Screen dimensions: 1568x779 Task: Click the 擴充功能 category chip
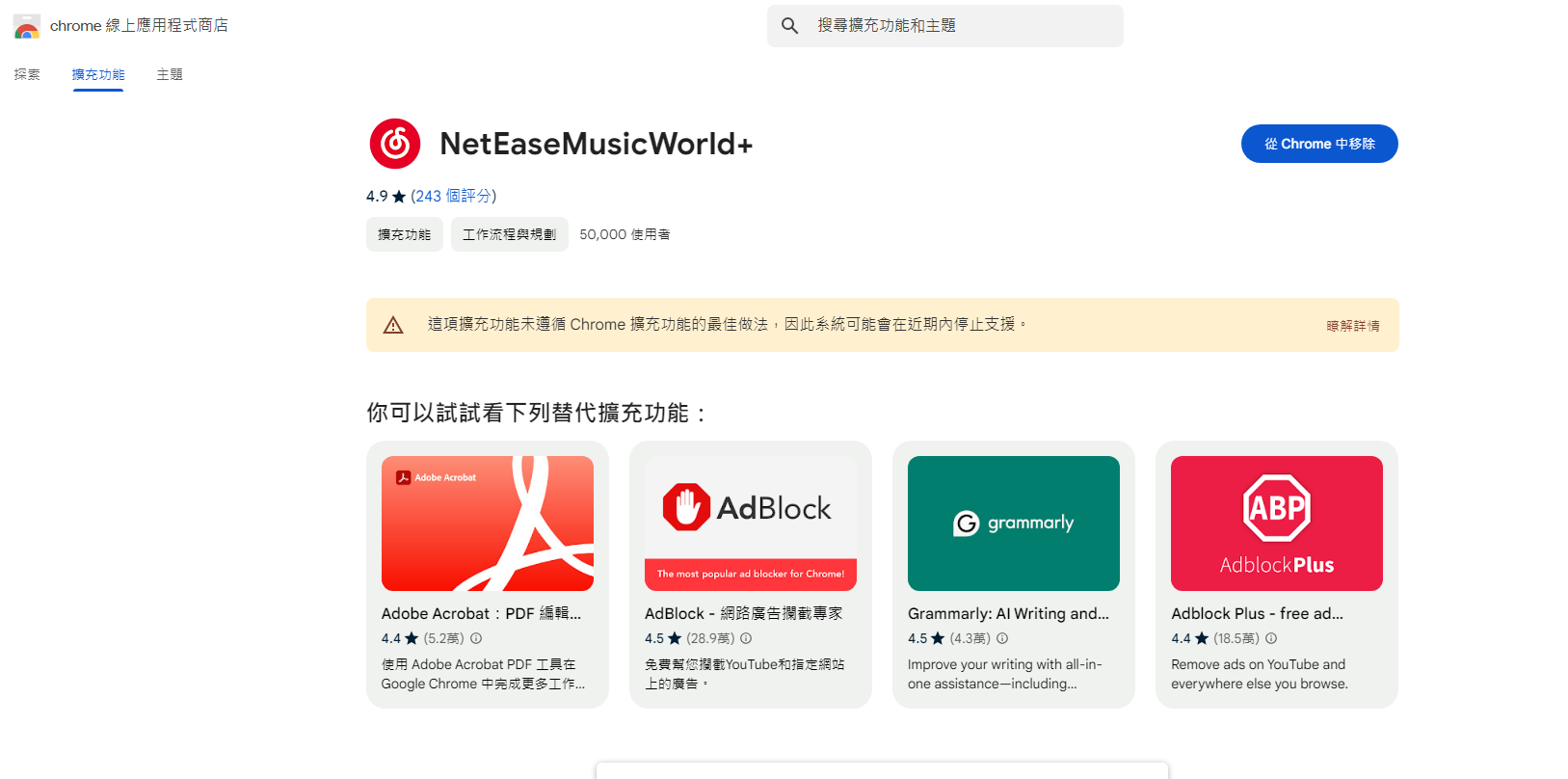404,234
